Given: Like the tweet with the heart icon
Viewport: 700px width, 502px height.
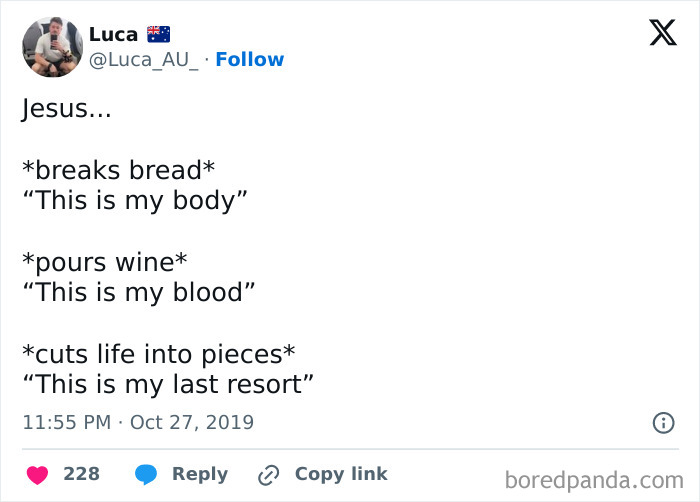Looking at the screenshot, I should (x=36, y=474).
